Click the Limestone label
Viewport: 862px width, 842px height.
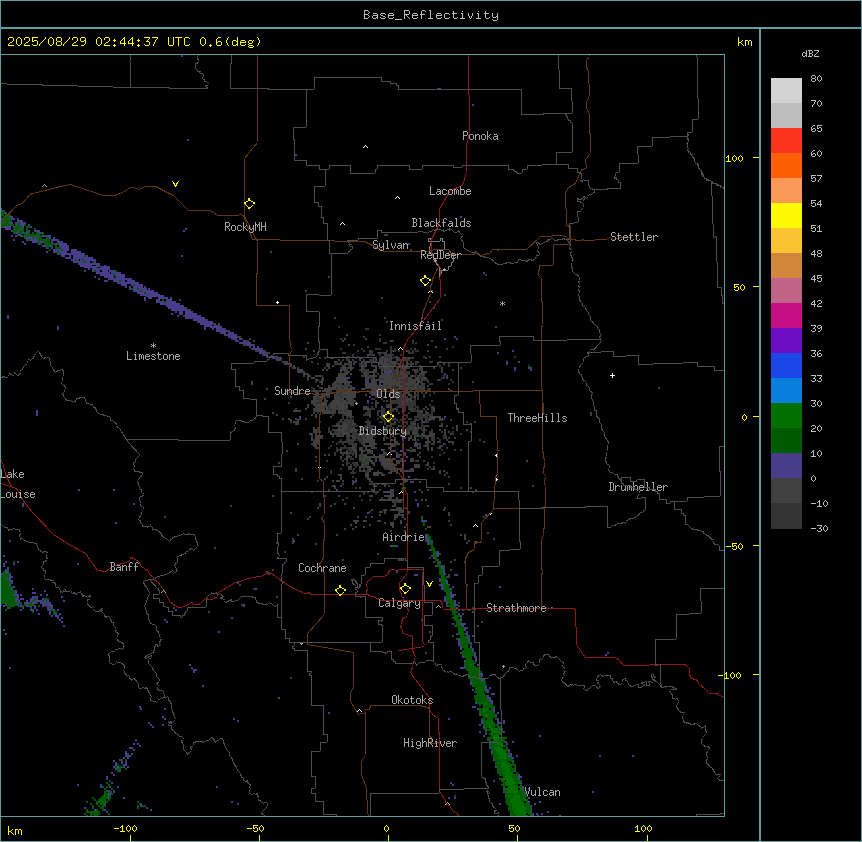pyautogui.click(x=153, y=356)
